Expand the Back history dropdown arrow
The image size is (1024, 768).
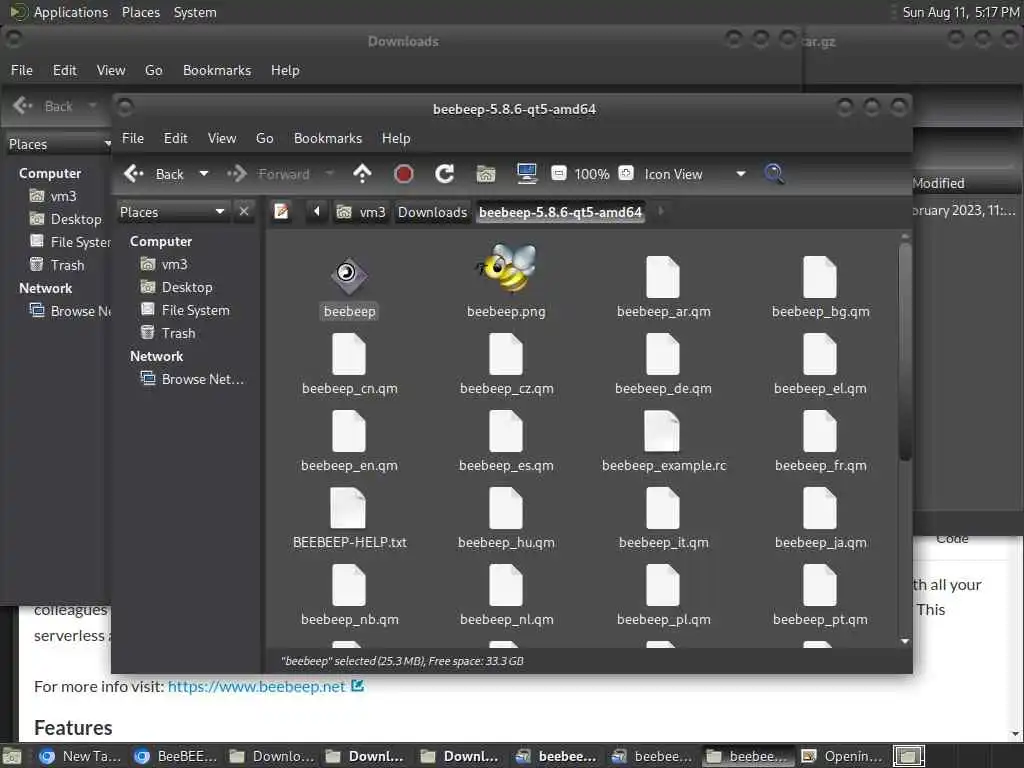tap(204, 174)
